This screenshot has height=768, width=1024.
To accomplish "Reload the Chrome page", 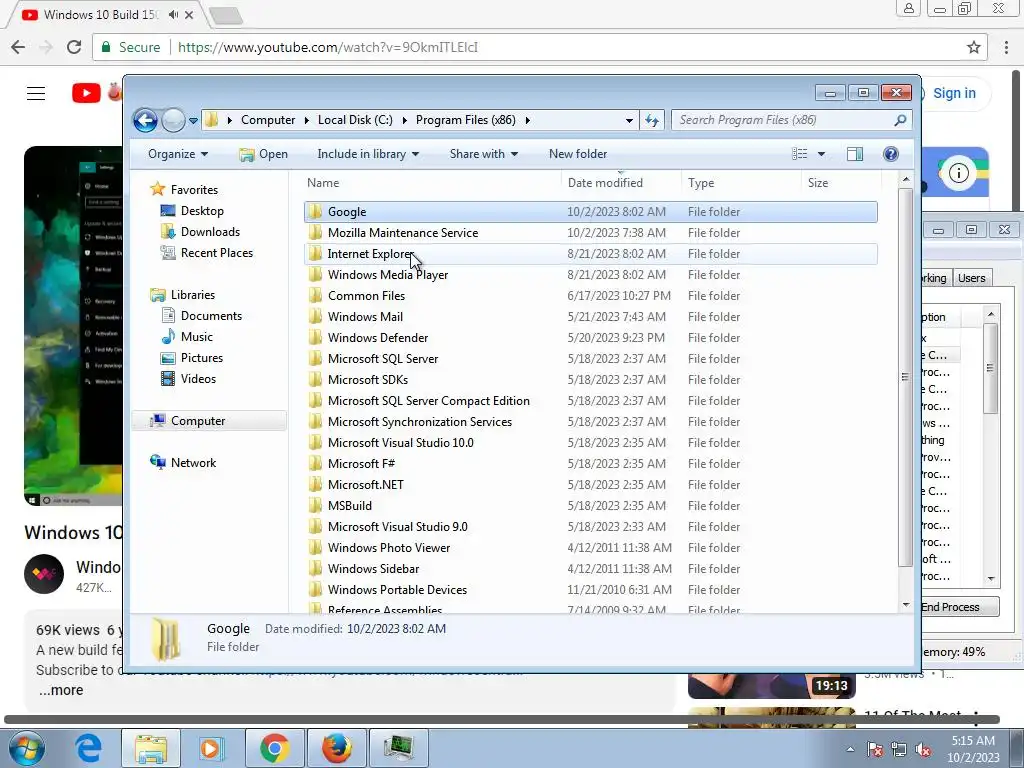I will pyautogui.click(x=74, y=47).
